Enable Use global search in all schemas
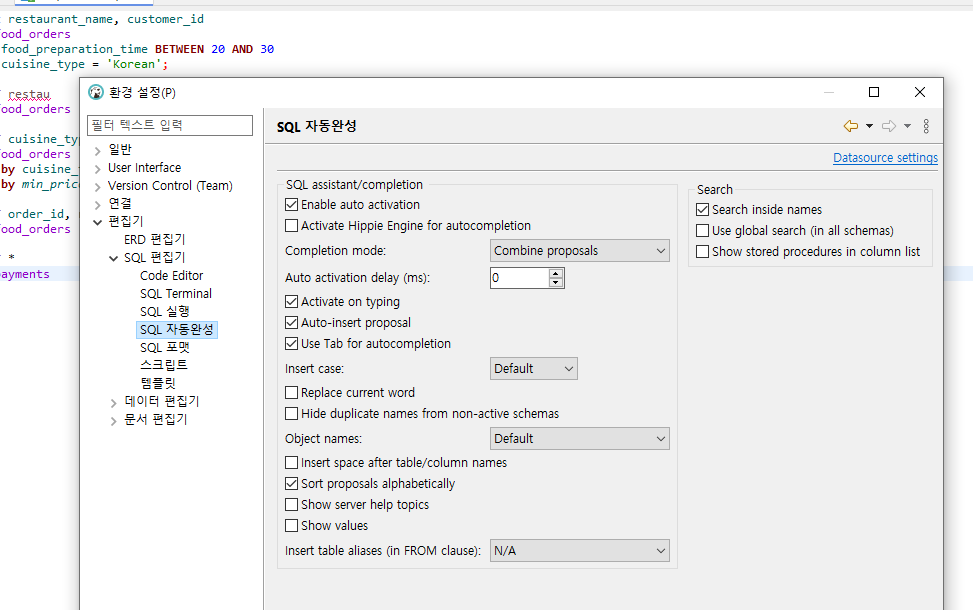The image size is (973, 610). (x=702, y=231)
